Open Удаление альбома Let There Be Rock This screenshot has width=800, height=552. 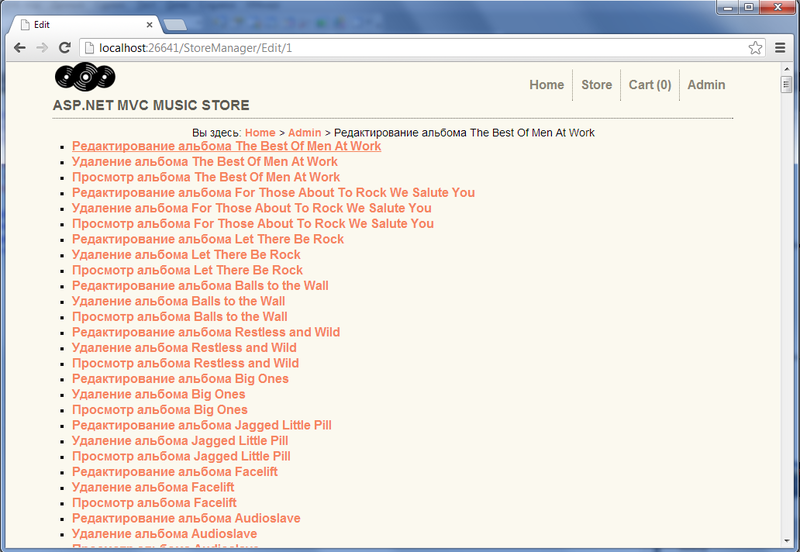click(x=186, y=255)
